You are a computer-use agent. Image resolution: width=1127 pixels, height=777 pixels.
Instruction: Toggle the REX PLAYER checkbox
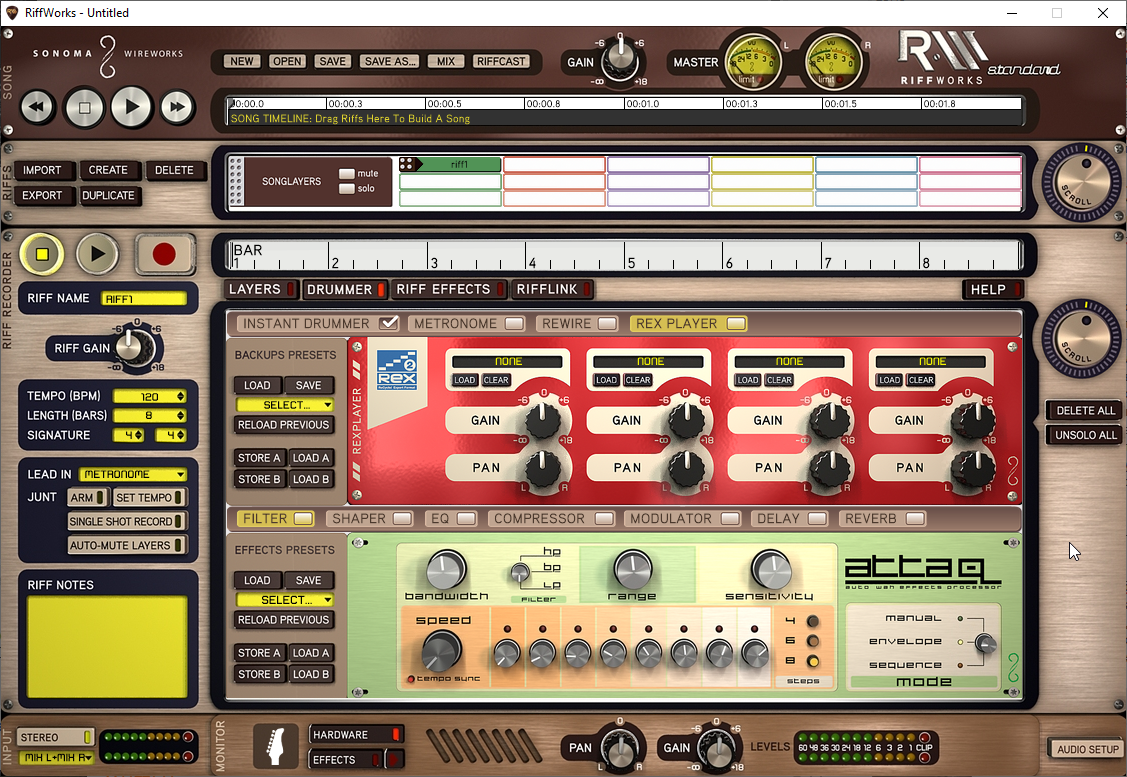[736, 323]
